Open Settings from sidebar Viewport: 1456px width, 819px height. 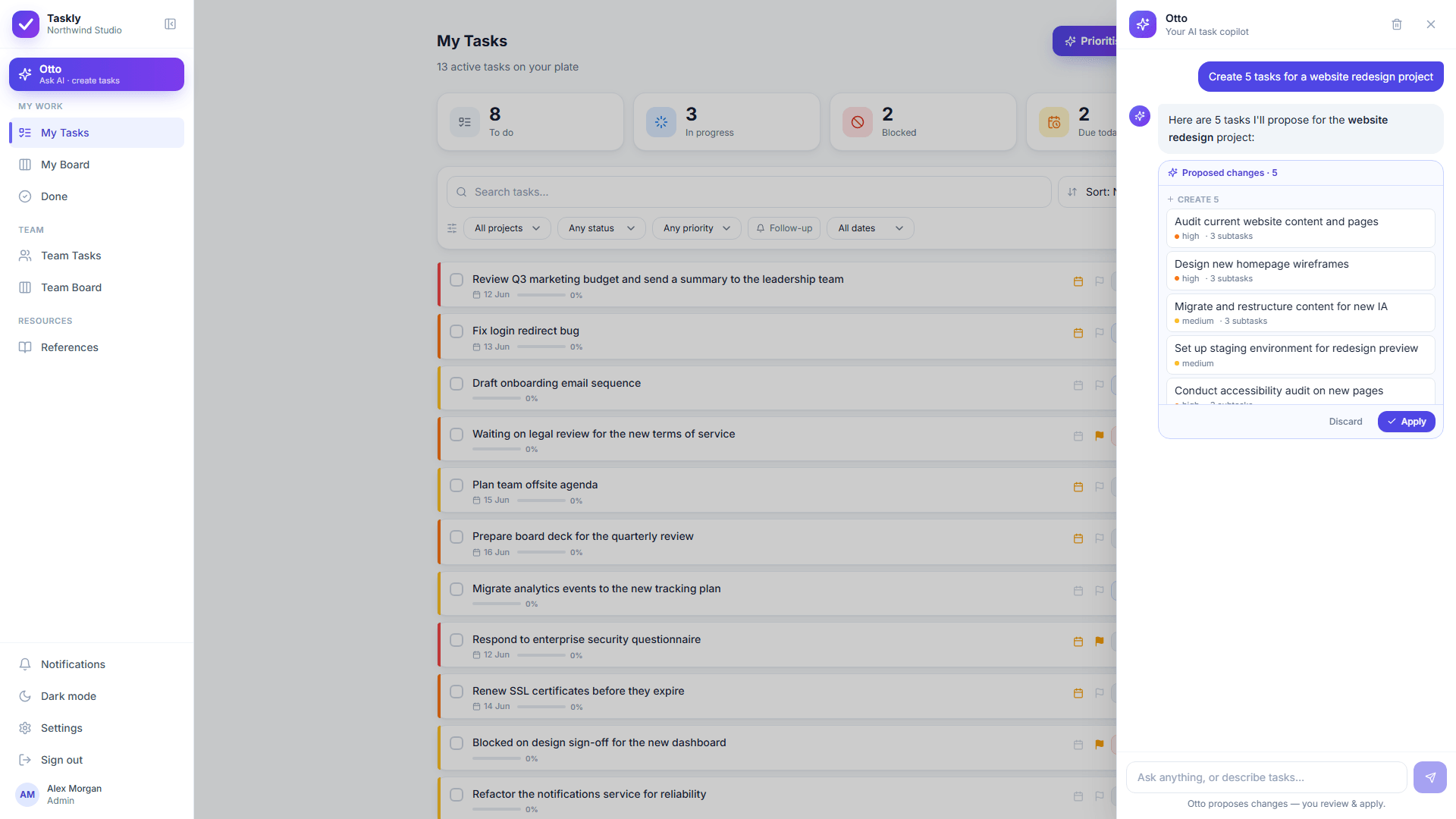click(x=96, y=728)
